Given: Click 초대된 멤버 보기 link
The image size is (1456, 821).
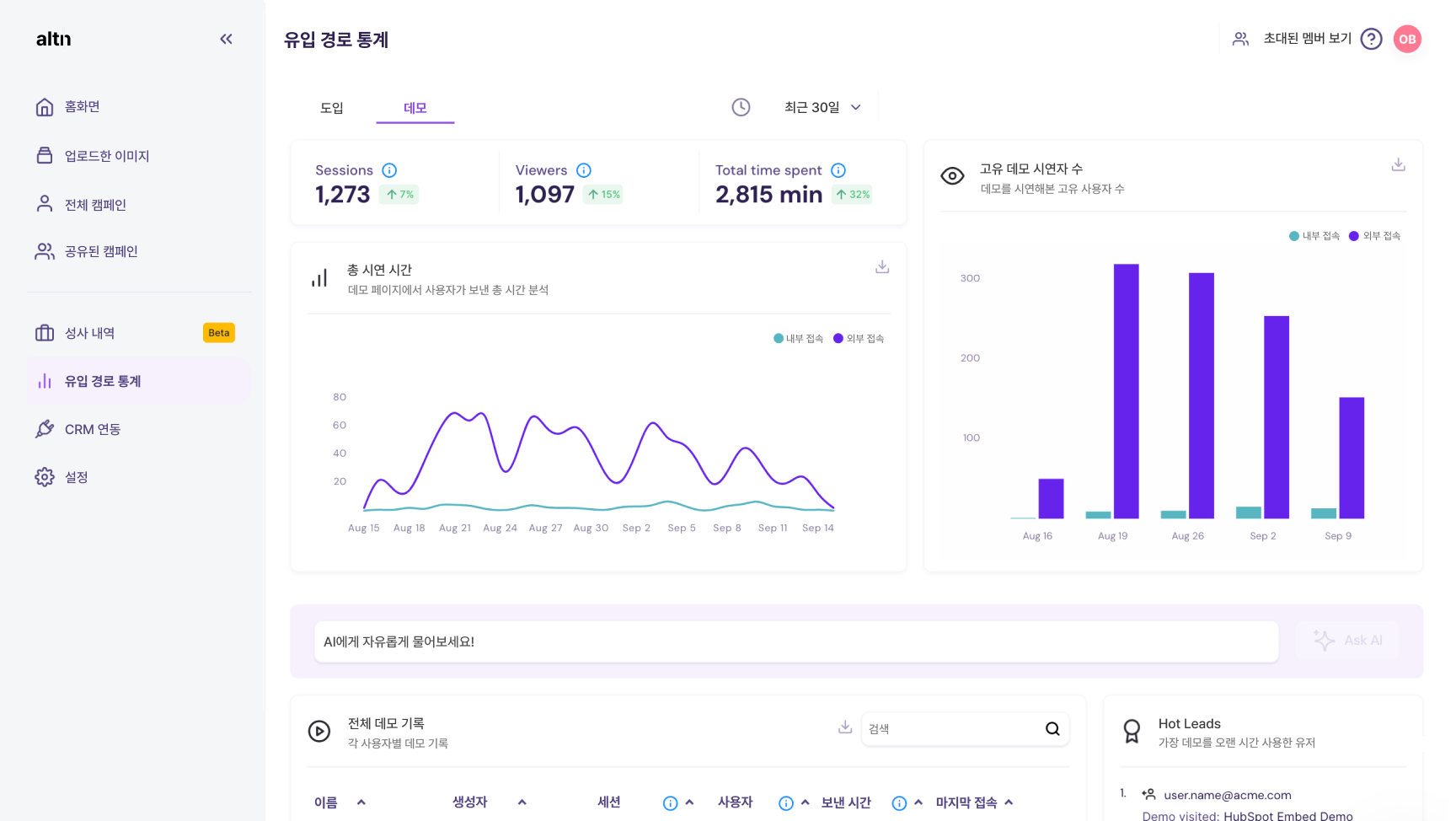Looking at the screenshot, I should pos(1307,39).
